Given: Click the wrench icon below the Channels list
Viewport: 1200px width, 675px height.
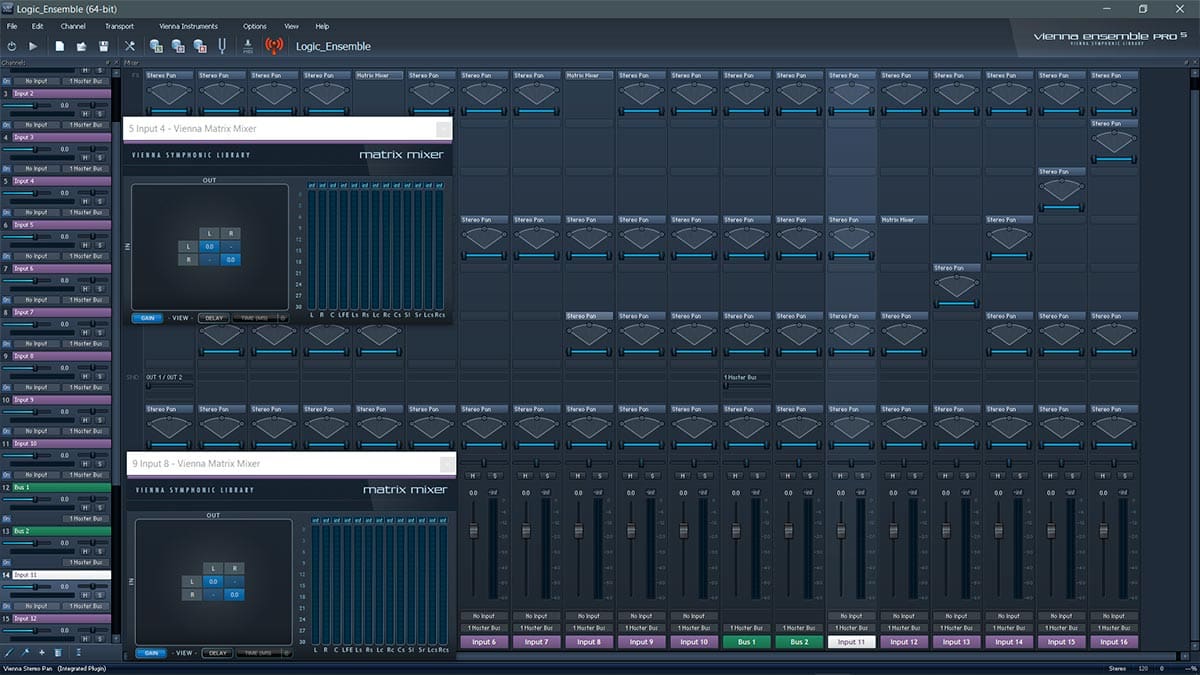Looking at the screenshot, I should [26, 652].
